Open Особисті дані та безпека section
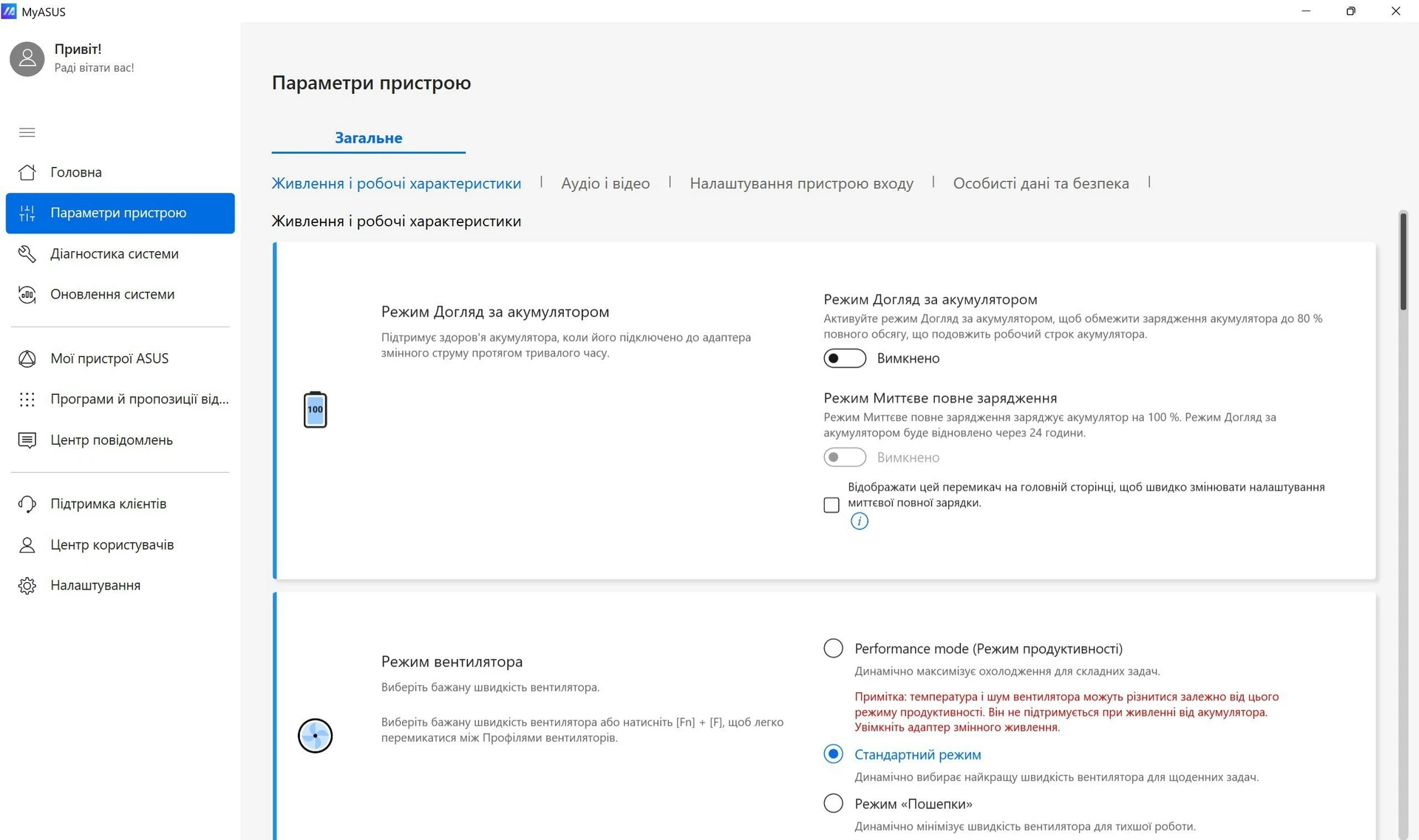The width and height of the screenshot is (1419, 840). [x=1041, y=183]
